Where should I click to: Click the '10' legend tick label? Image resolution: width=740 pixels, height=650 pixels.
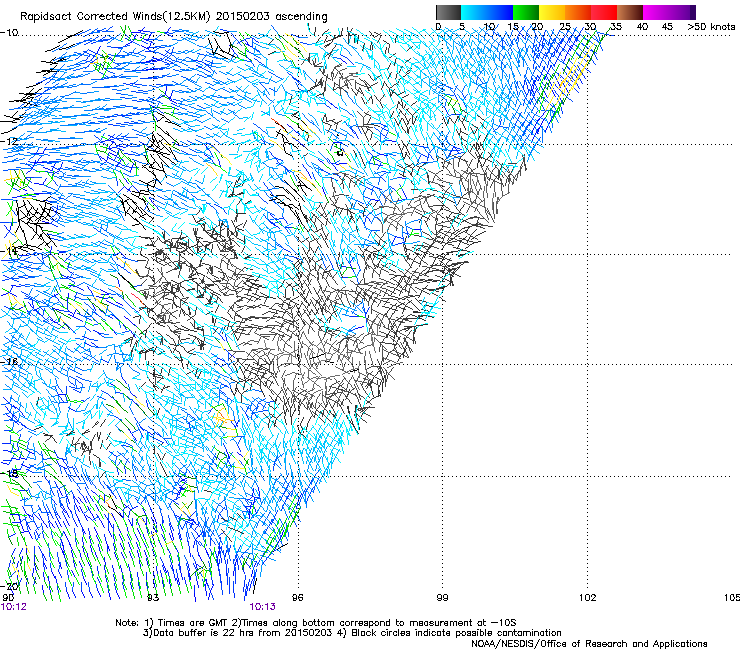pos(489,27)
